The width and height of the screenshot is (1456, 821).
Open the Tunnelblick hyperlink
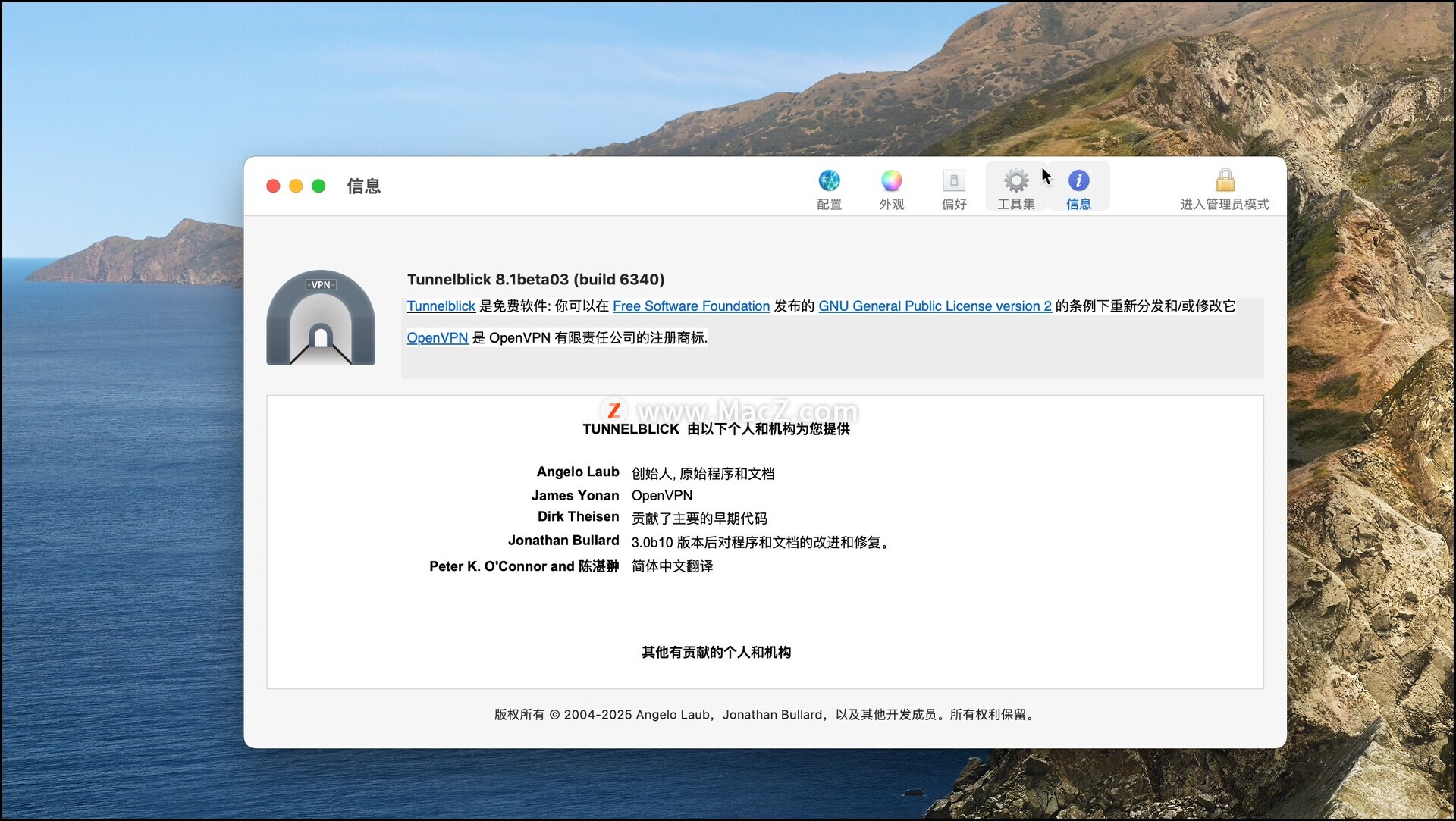coord(441,306)
